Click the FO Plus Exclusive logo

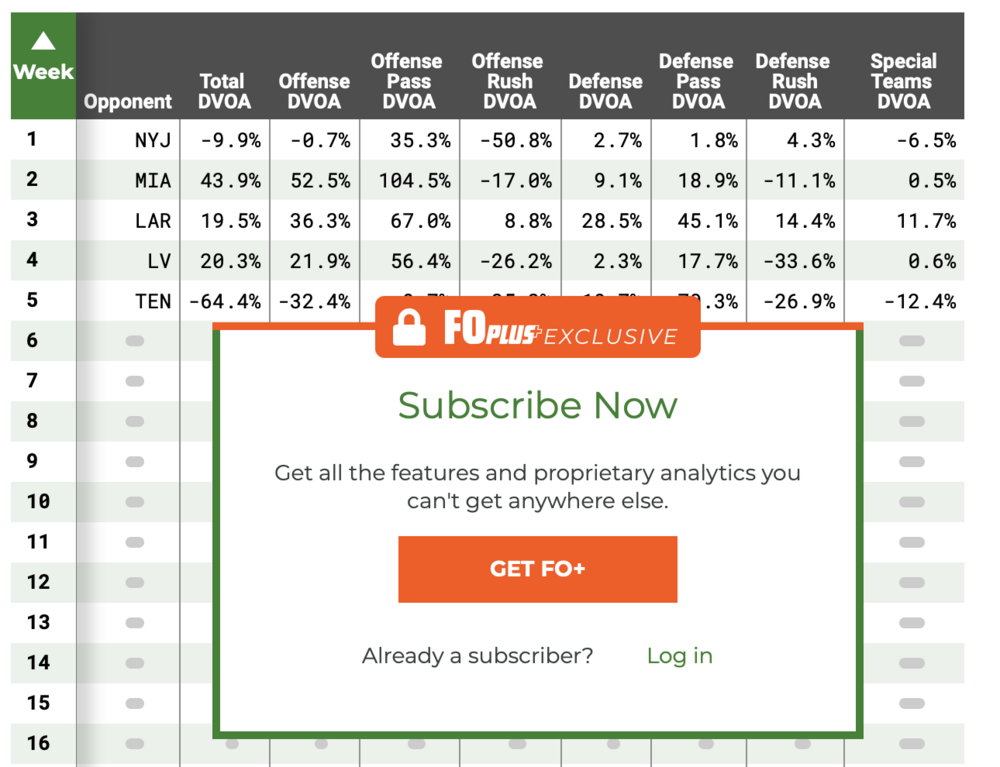point(561,329)
